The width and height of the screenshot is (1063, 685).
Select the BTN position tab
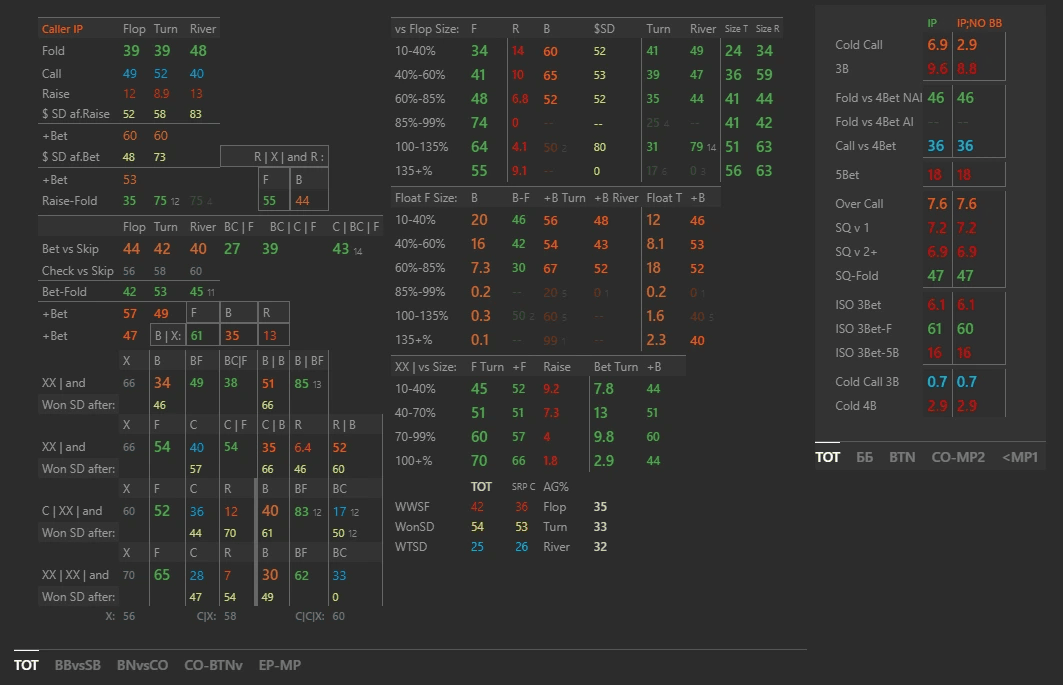coord(902,457)
